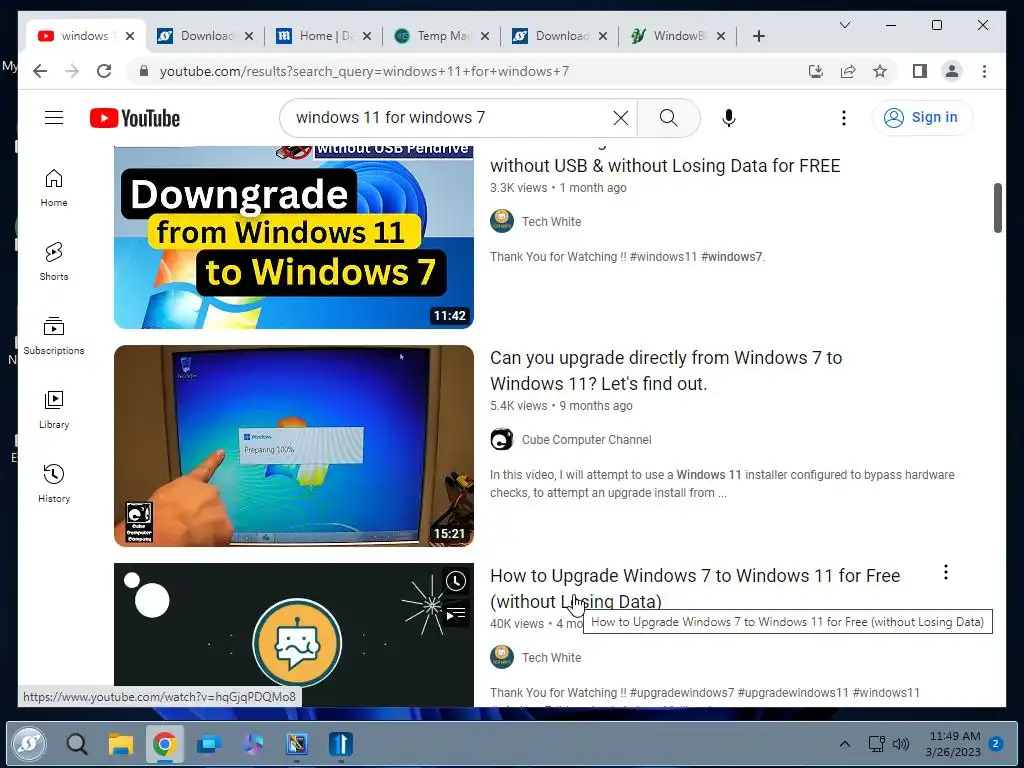This screenshot has width=1024, height=768.
Task: Close the Temp Mail tab
Action: pos(485,36)
